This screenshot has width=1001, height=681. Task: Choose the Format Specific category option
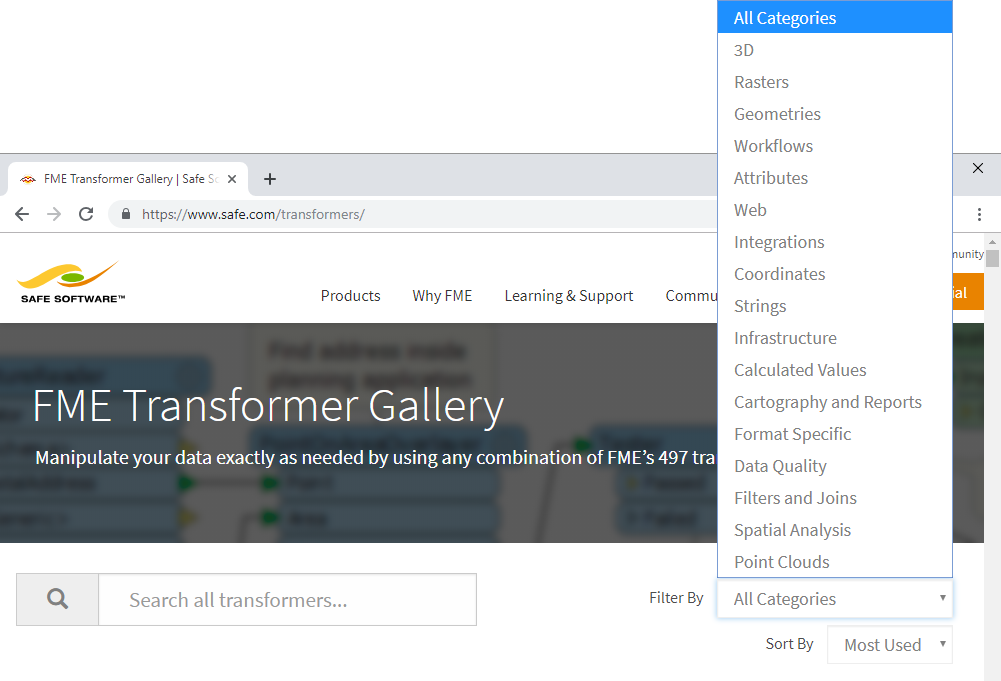(835, 434)
